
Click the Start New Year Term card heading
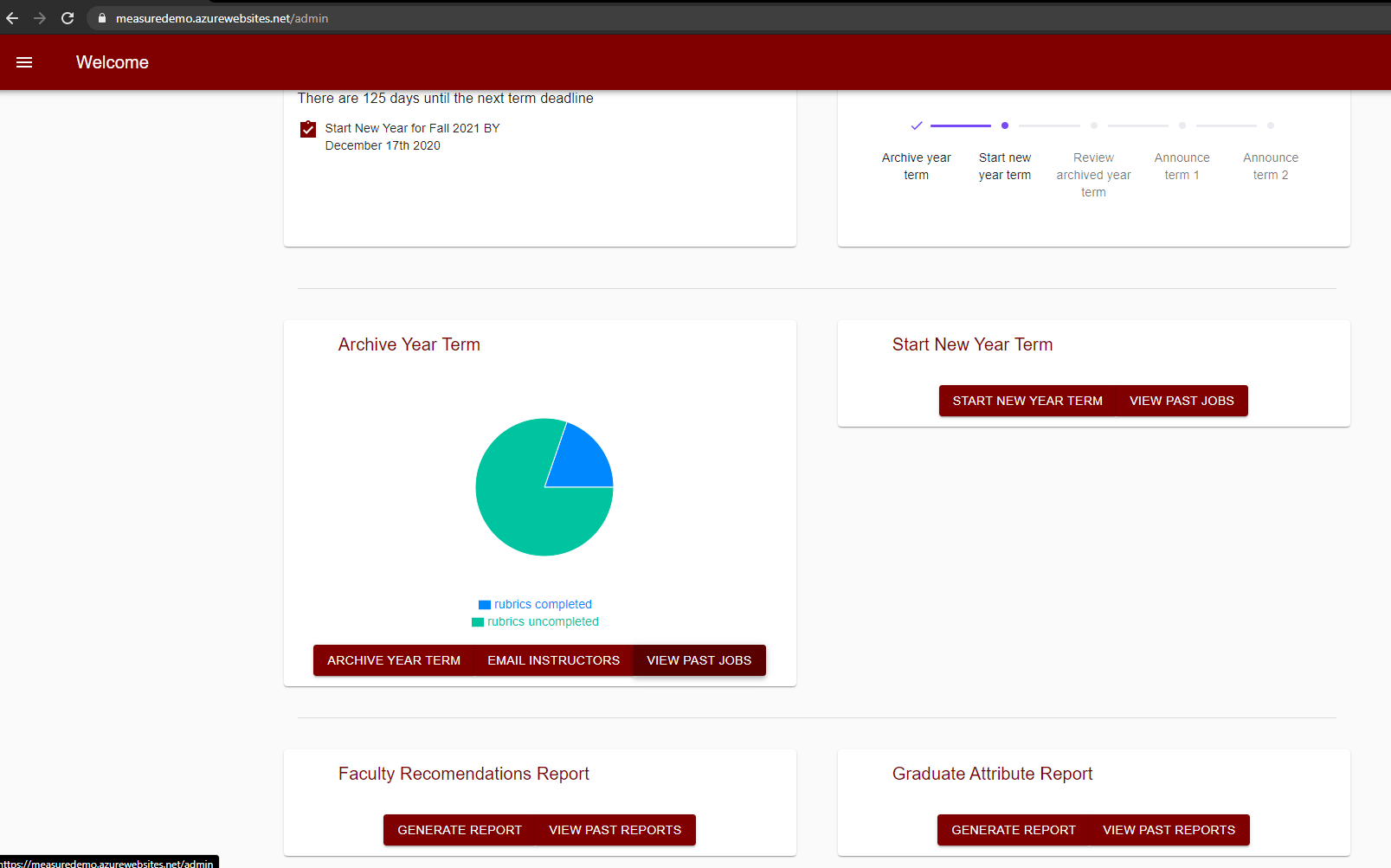(973, 344)
